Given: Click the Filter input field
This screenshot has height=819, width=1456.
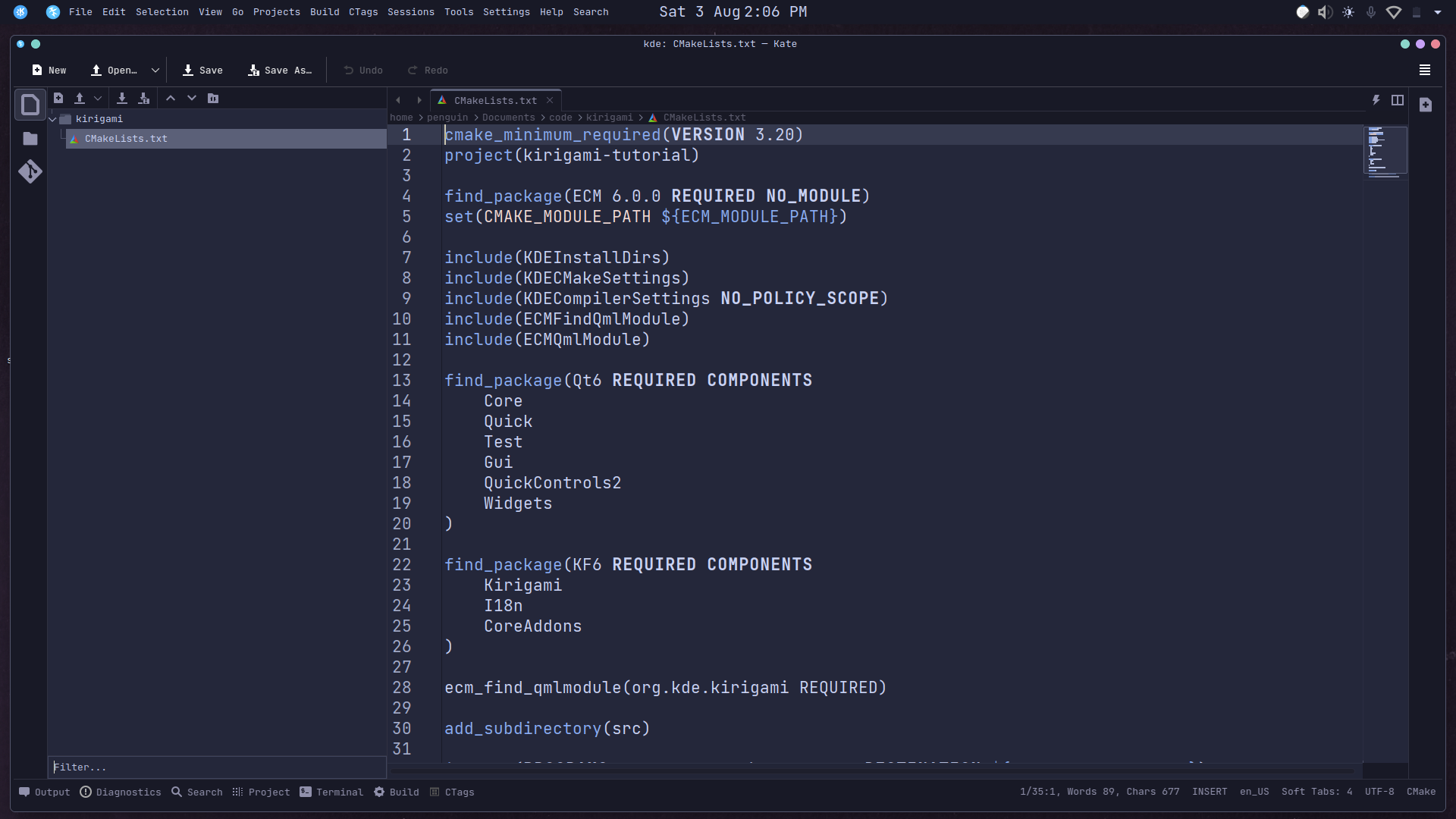Looking at the screenshot, I should [216, 767].
